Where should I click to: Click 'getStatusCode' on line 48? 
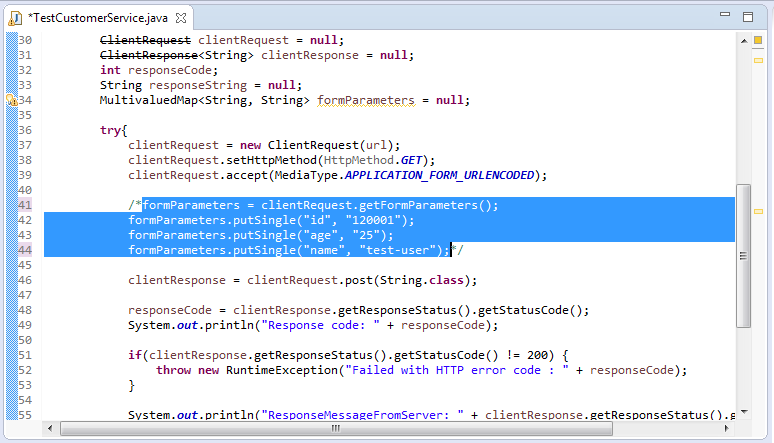(523, 310)
